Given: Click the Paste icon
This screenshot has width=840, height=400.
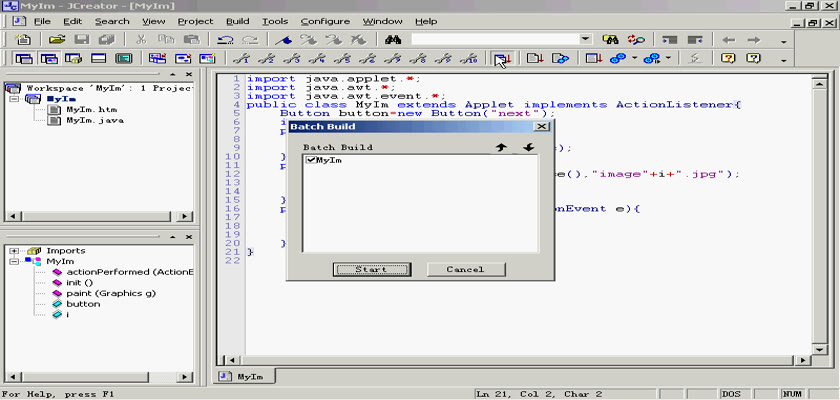Looking at the screenshot, I should 191,40.
